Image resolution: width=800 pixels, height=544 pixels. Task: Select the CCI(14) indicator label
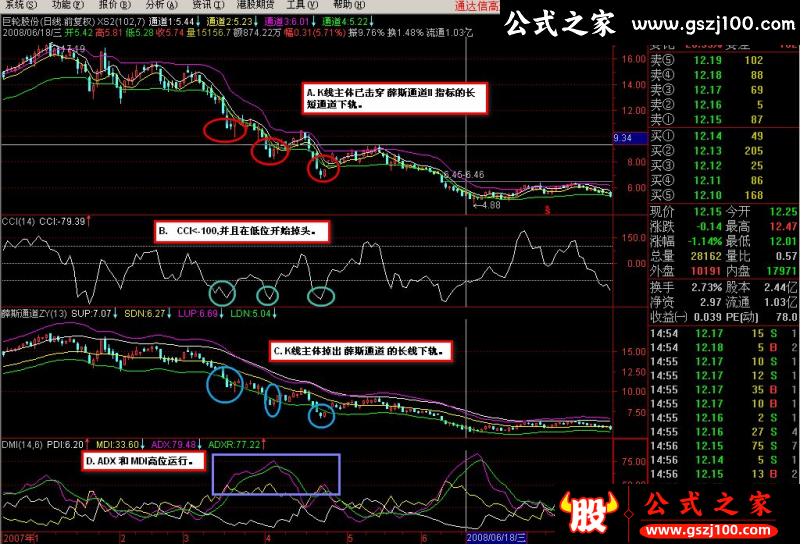[x=18, y=221]
